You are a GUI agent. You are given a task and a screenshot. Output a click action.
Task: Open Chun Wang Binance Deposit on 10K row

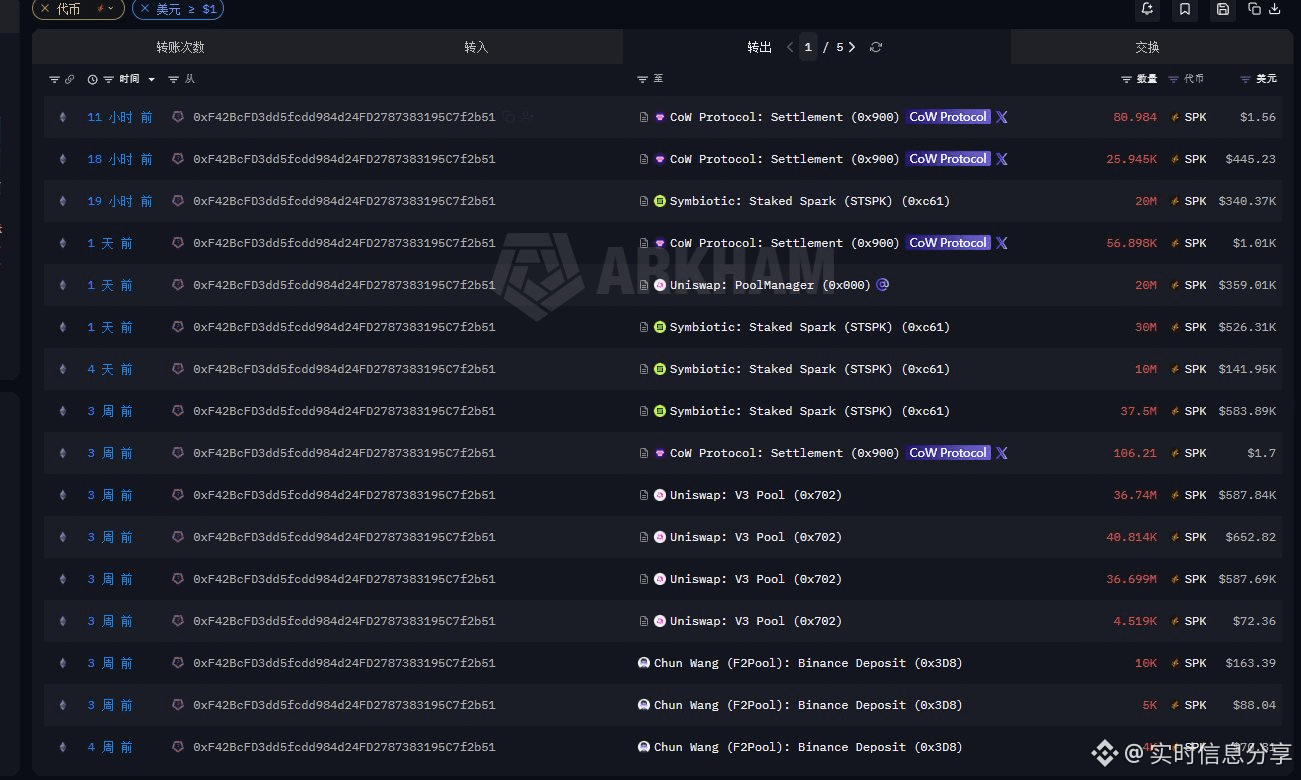[x=808, y=663]
